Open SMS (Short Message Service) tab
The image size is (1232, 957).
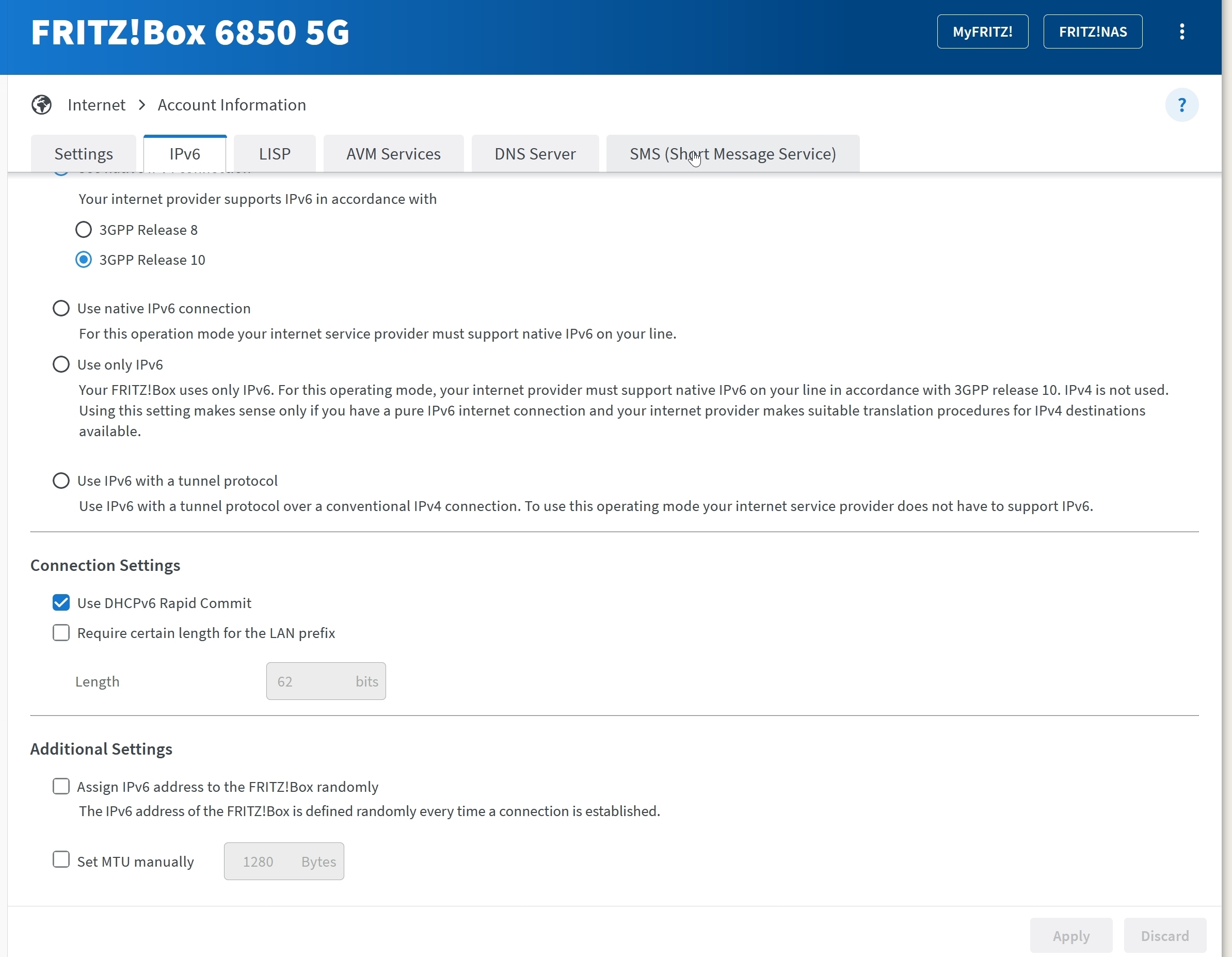[x=733, y=153]
